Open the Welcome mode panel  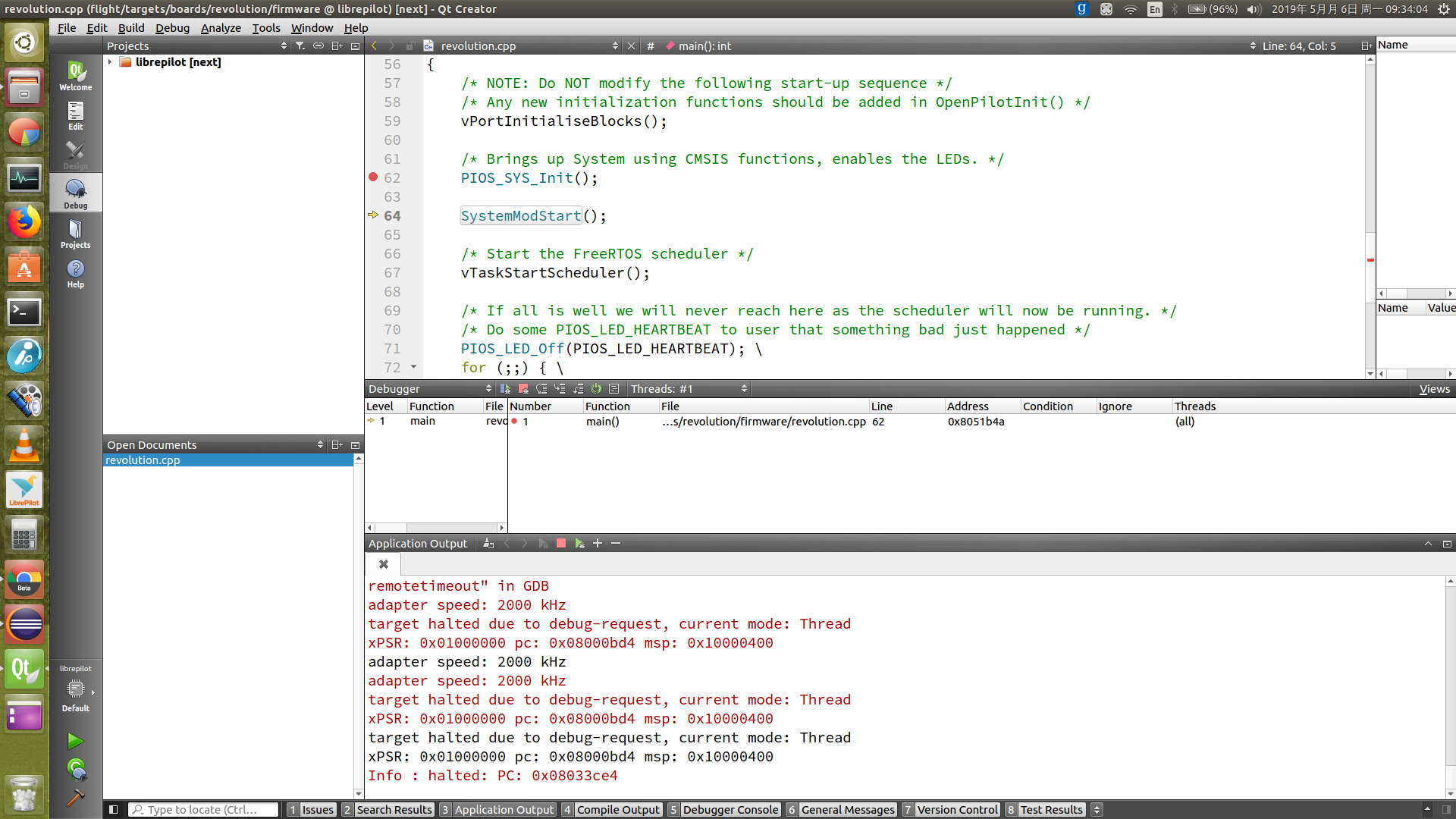click(75, 74)
